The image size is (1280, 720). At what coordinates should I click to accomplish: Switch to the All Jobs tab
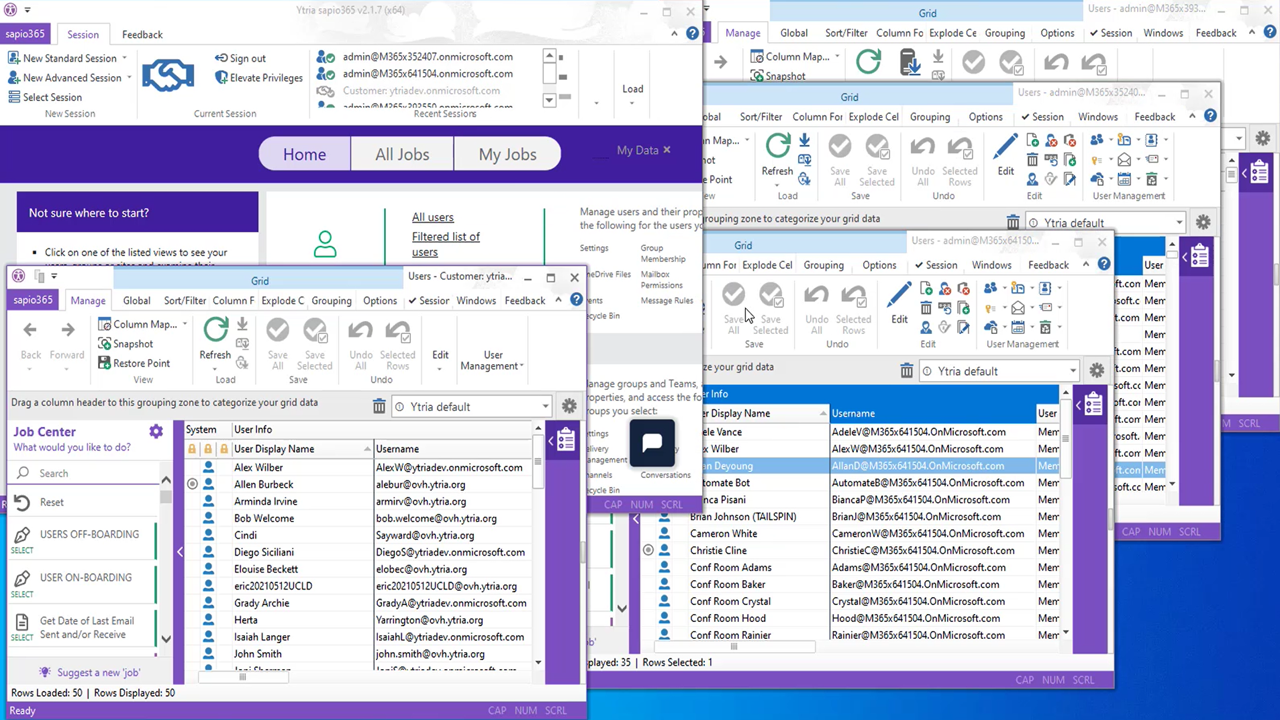[x=401, y=154]
